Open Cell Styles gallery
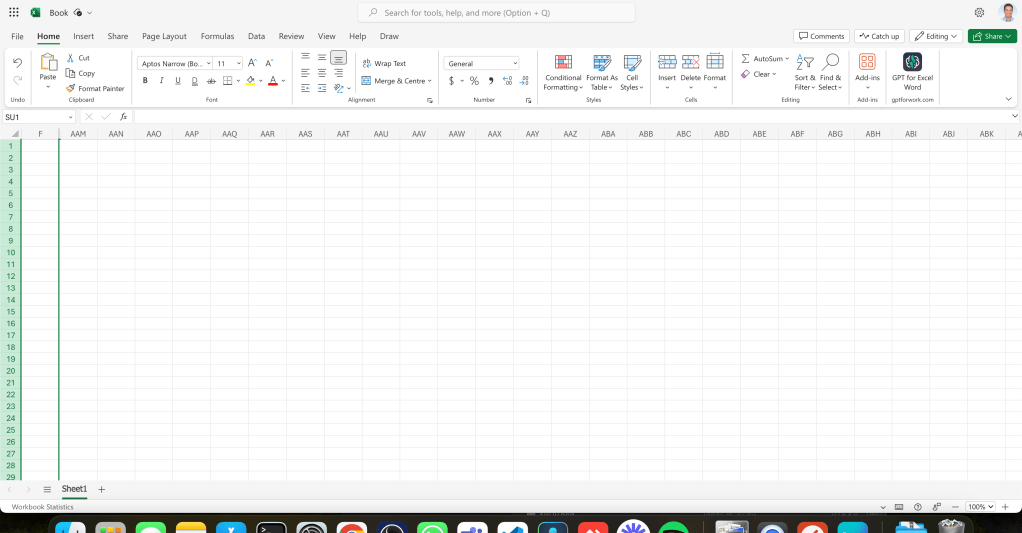Screen dimensions: 1022x533 point(632,72)
